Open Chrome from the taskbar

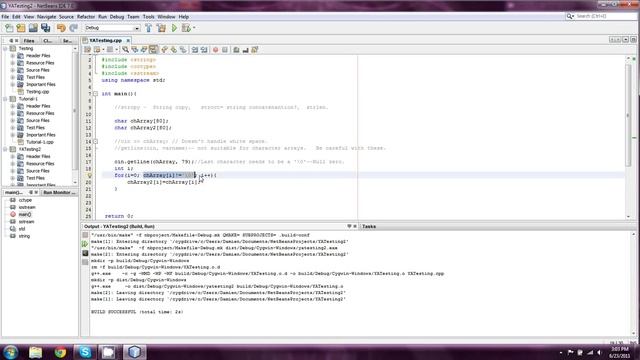[60, 352]
